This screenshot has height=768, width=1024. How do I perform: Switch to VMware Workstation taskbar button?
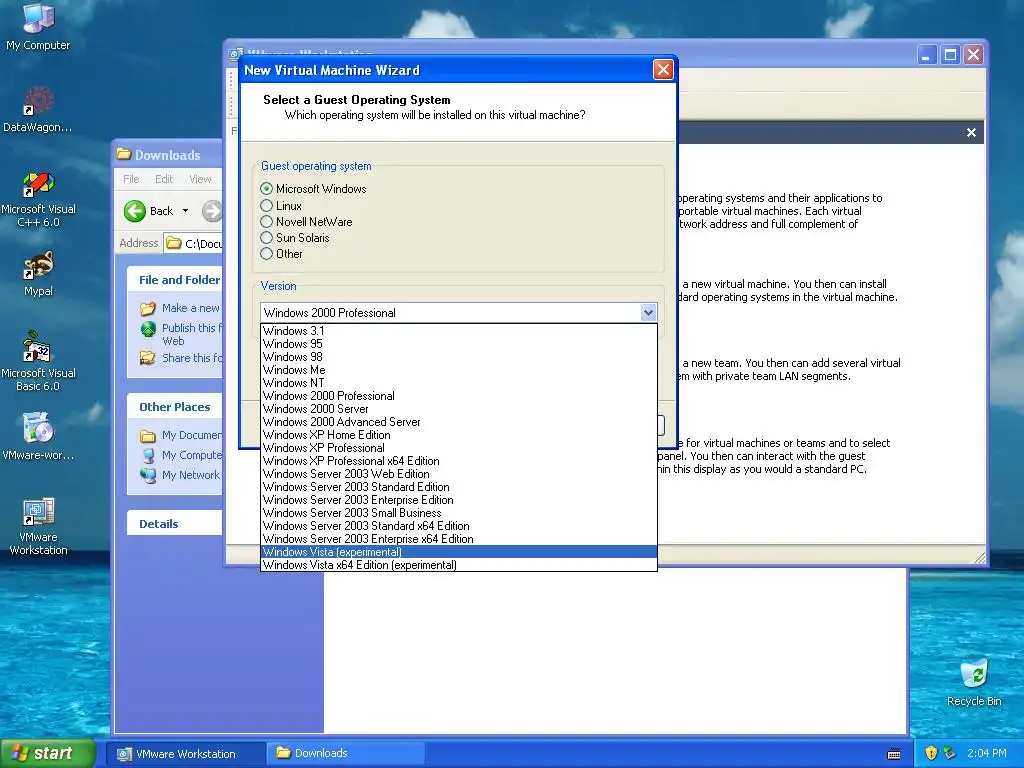[185, 754]
